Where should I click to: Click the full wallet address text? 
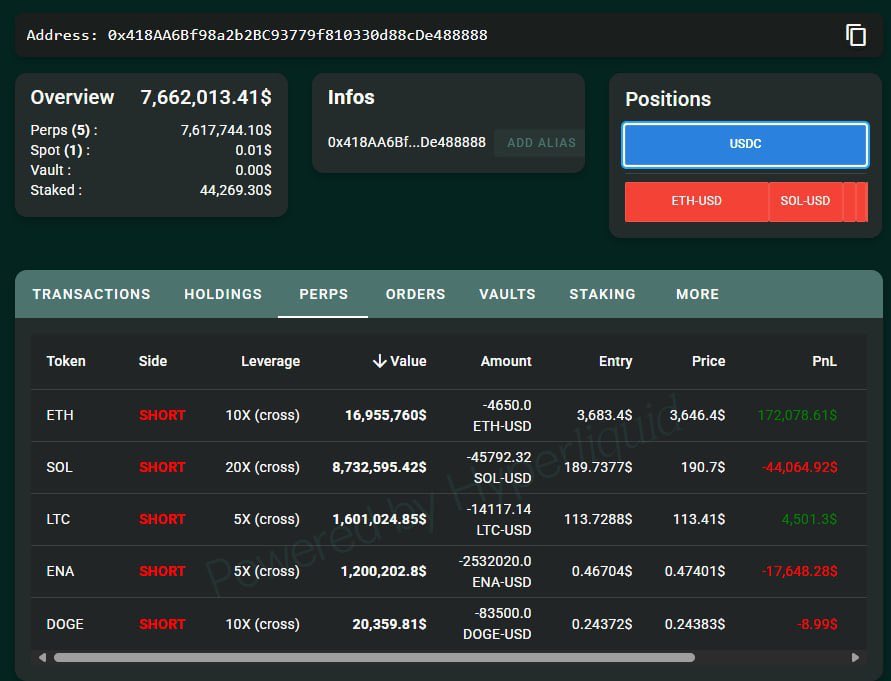(x=297, y=35)
